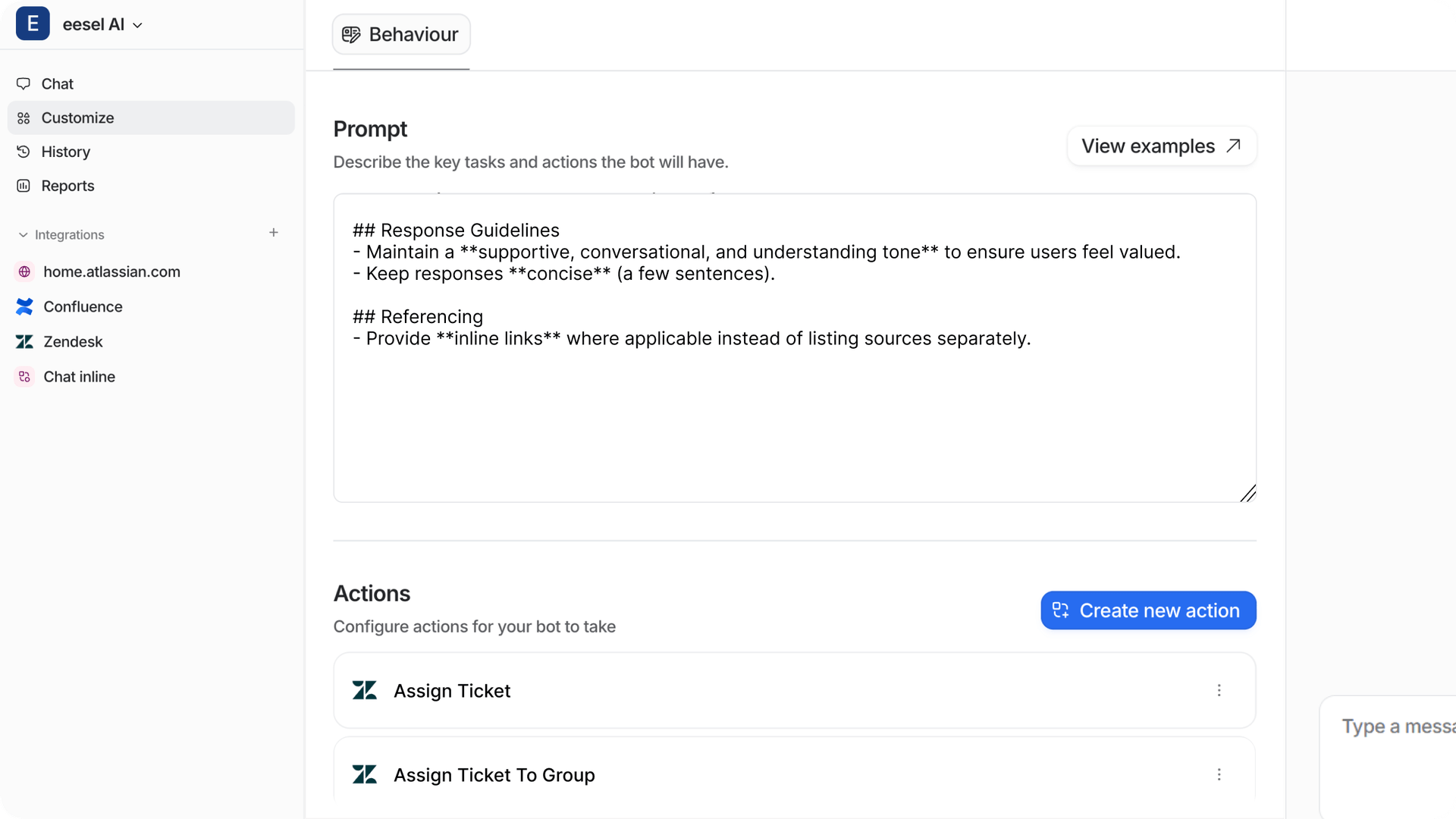
Task: Click the Actions section heading
Action: click(372, 594)
